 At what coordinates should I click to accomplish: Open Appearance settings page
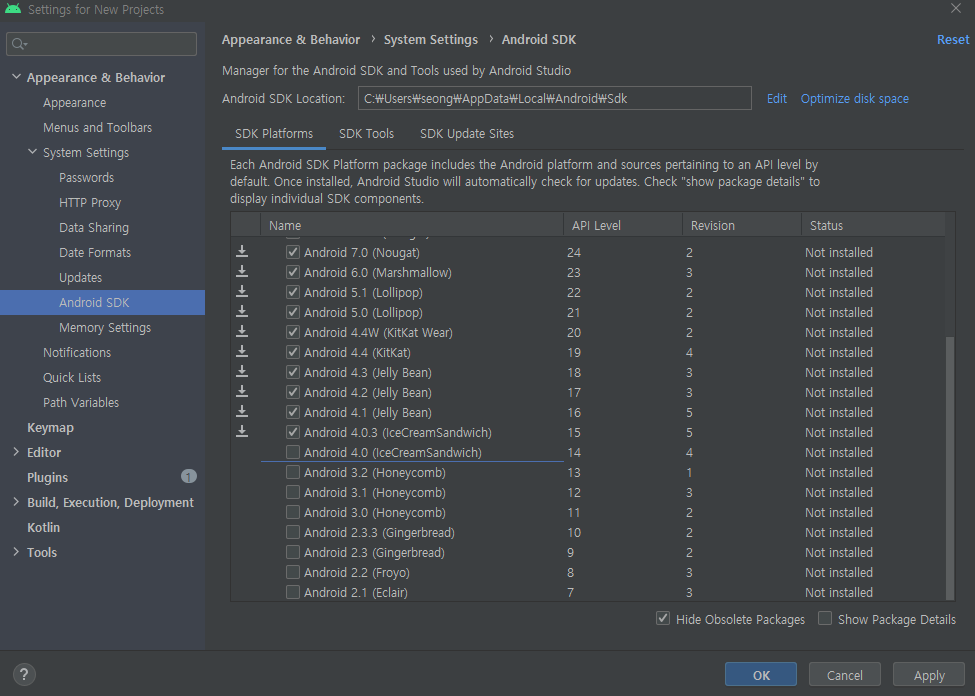point(75,103)
